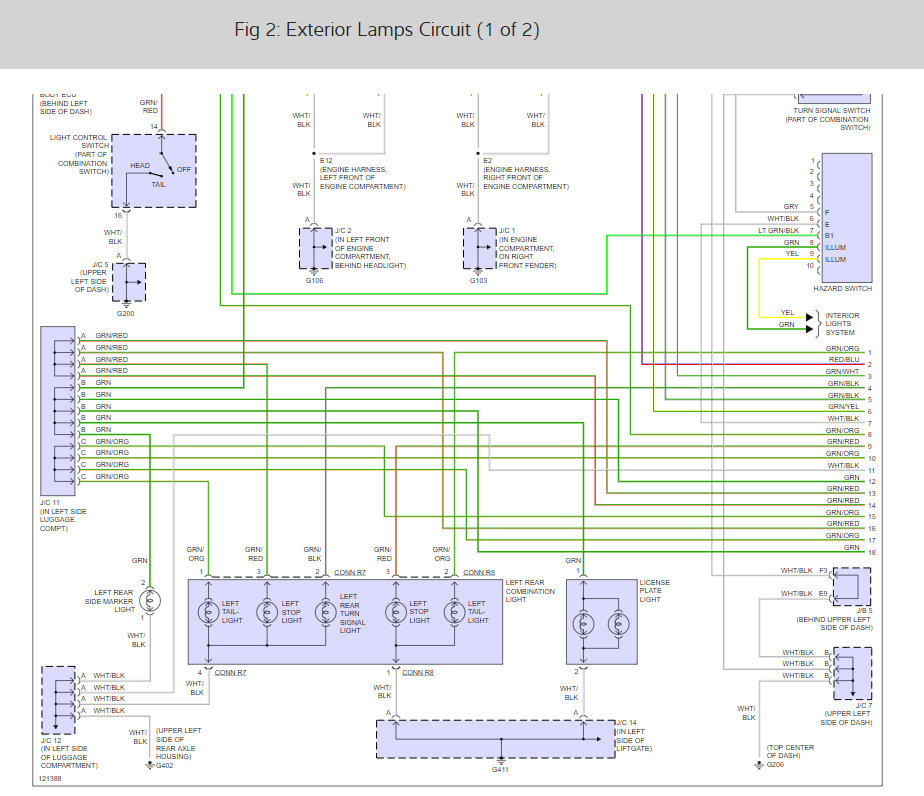Click the OFF position in light control switch
Screen dimensions: 924x796
(x=184, y=170)
